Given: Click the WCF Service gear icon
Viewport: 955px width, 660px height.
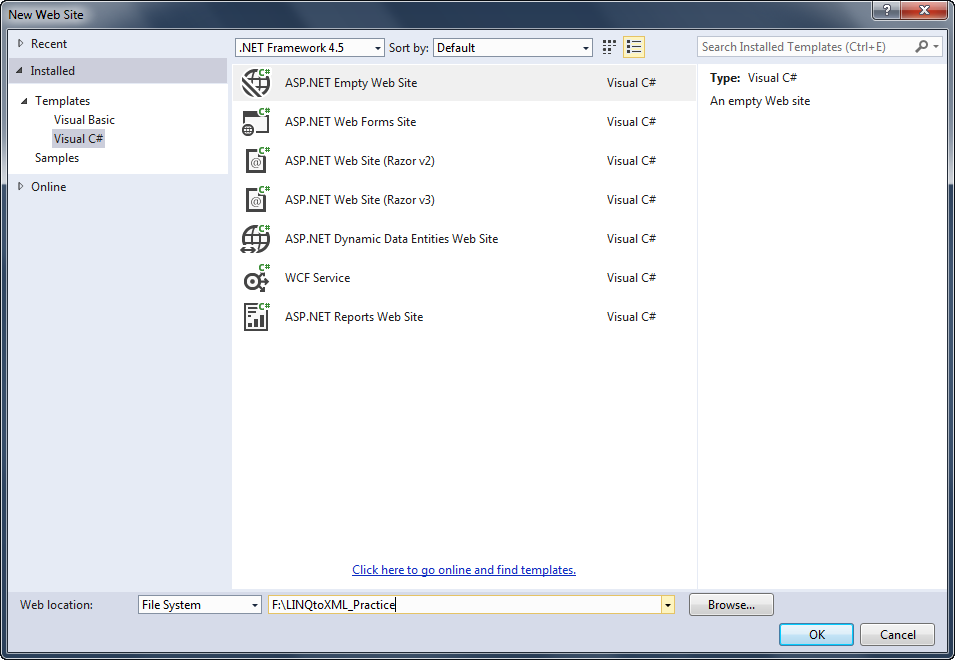Looking at the screenshot, I should 256,278.
